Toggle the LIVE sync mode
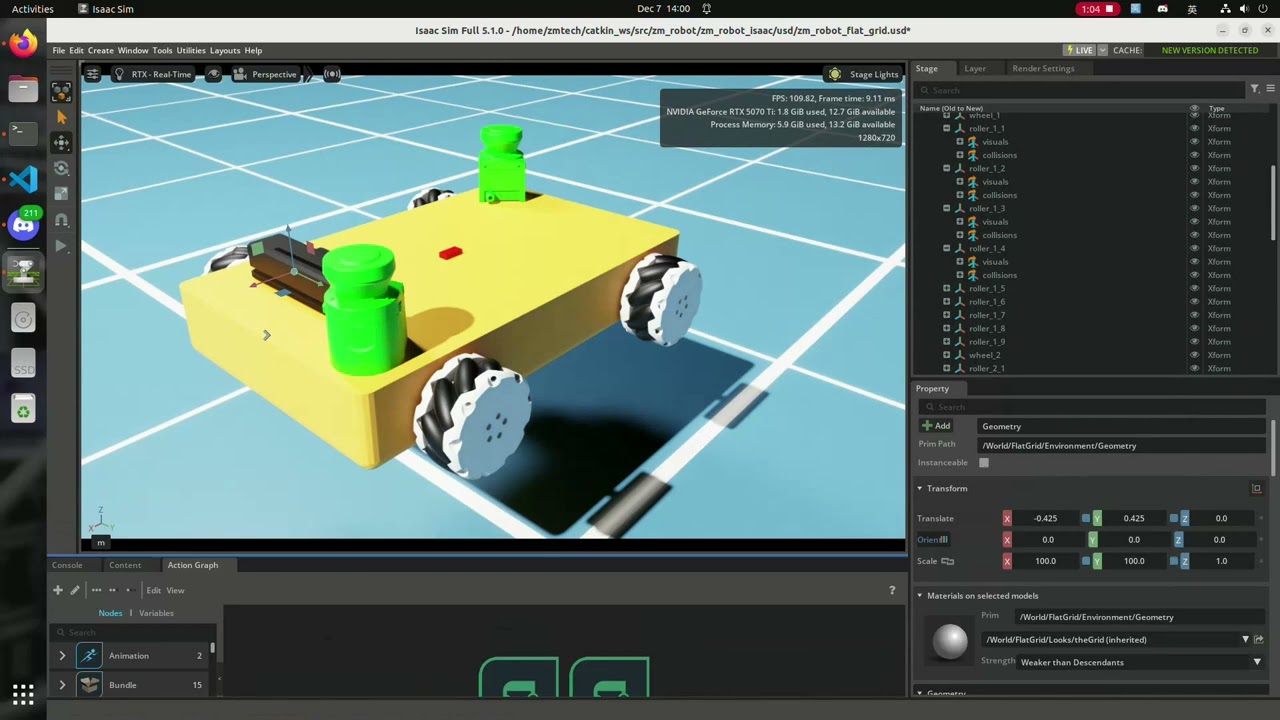 [x=1080, y=49]
